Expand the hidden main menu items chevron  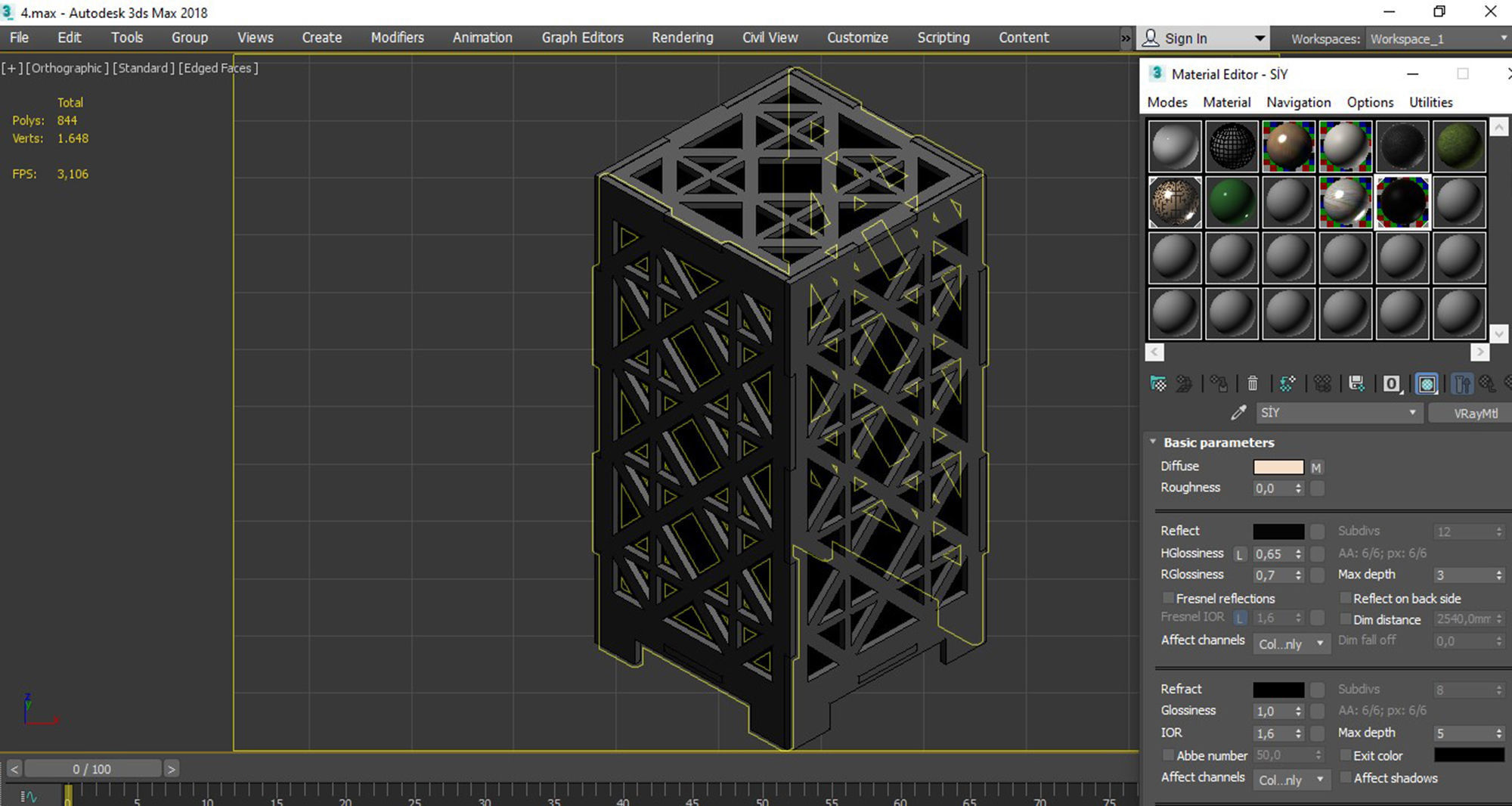(x=1126, y=38)
